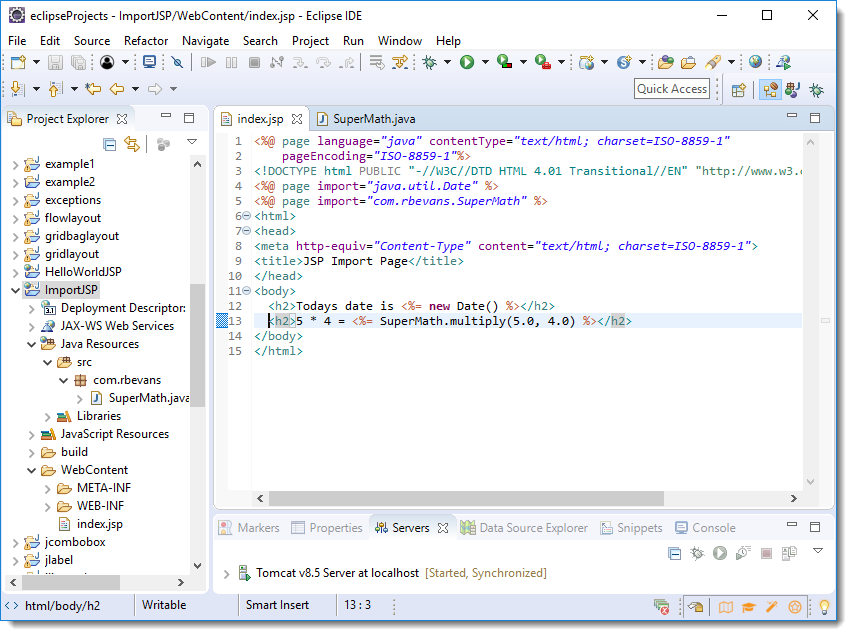This screenshot has width=852, height=636.
Task: Click the editor horizontal scrollbar
Action: [466, 498]
